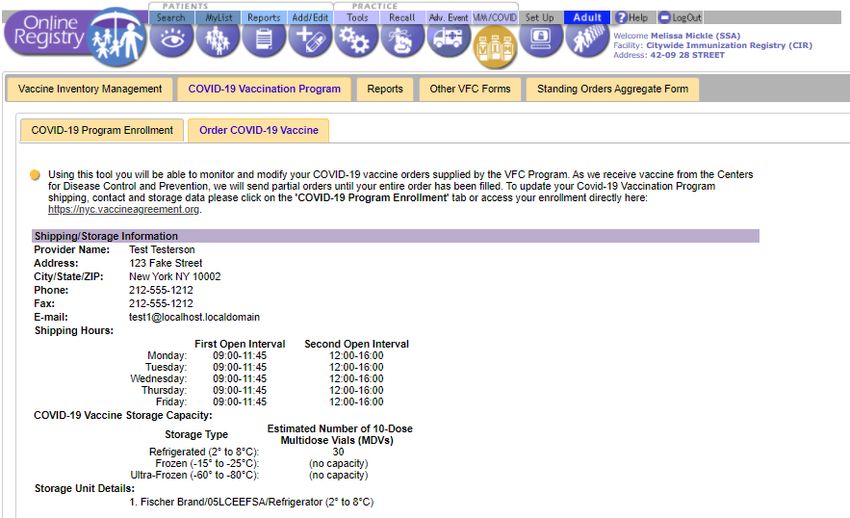Click the LogOut text link
The image size is (850, 518).
tap(687, 17)
